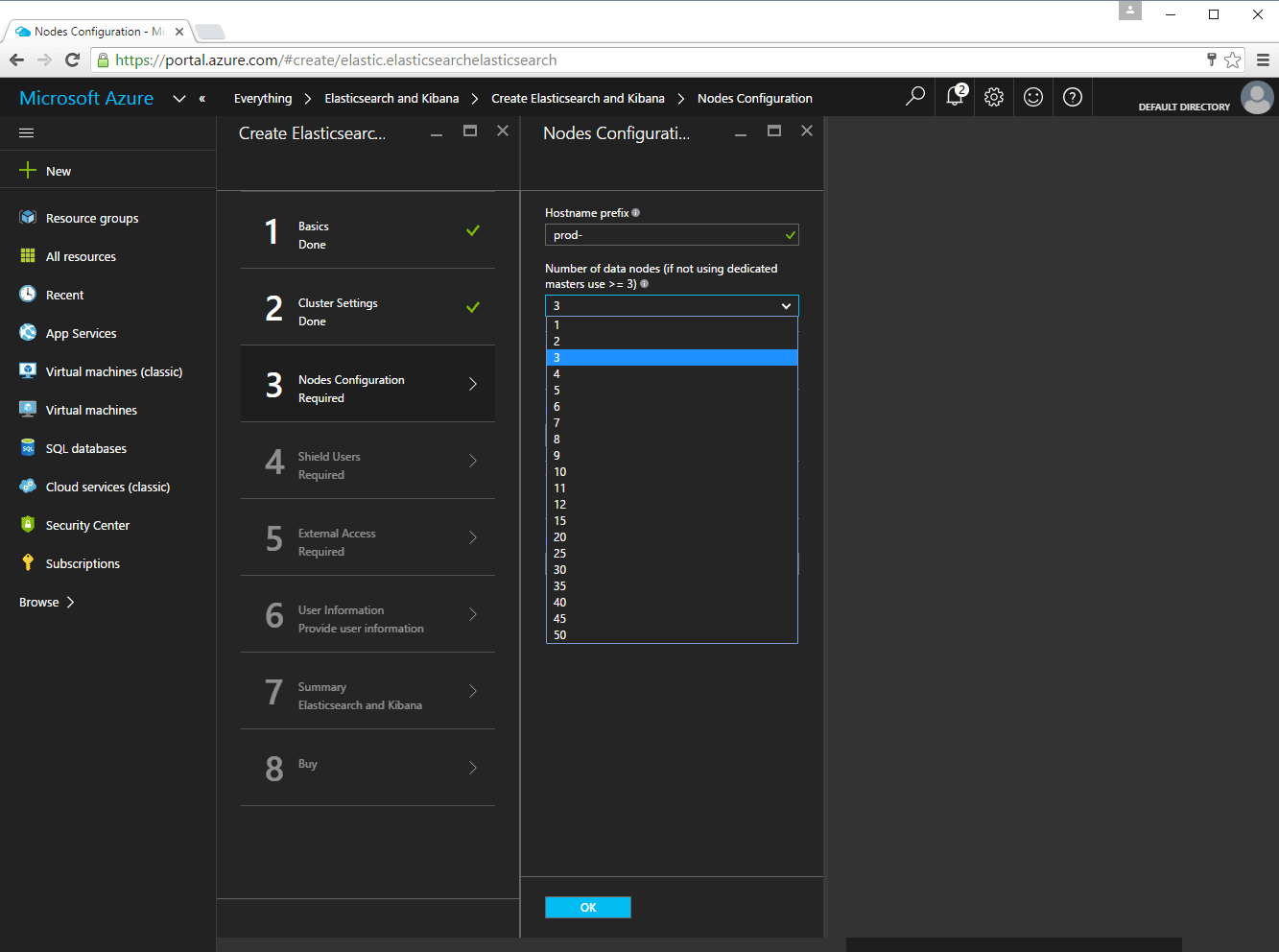Image resolution: width=1279 pixels, height=952 pixels.
Task: Click the feedback smiley icon
Action: coord(1033,97)
